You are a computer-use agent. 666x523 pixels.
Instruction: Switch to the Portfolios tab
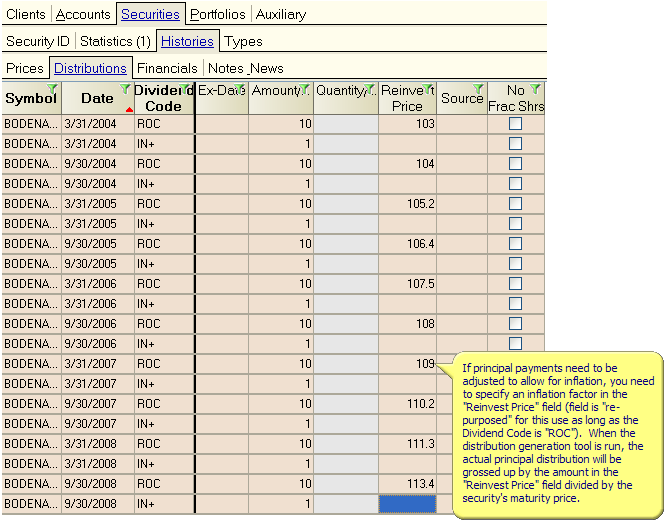point(218,14)
